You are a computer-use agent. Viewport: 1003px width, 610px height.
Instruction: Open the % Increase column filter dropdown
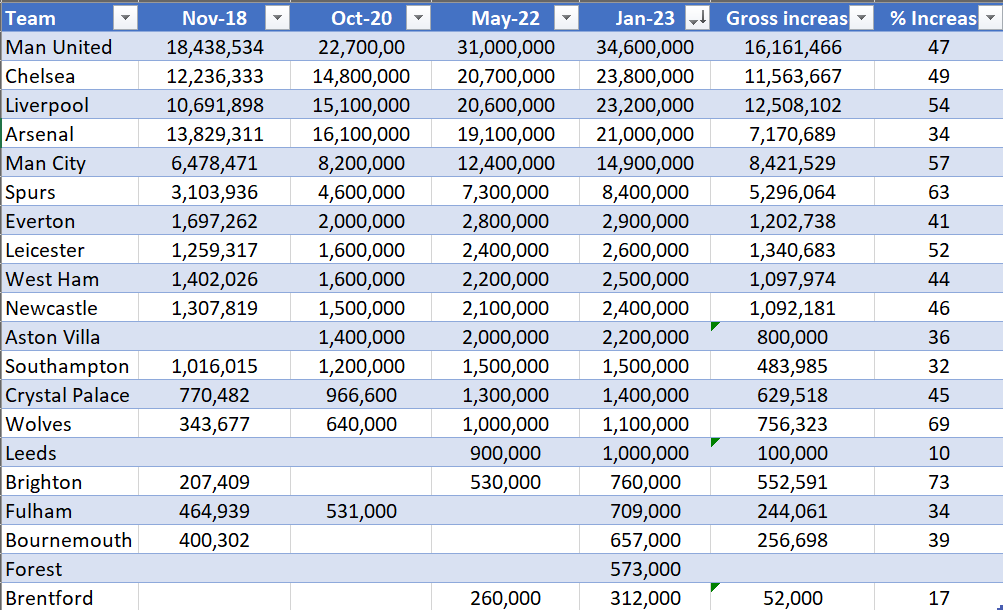[991, 19]
